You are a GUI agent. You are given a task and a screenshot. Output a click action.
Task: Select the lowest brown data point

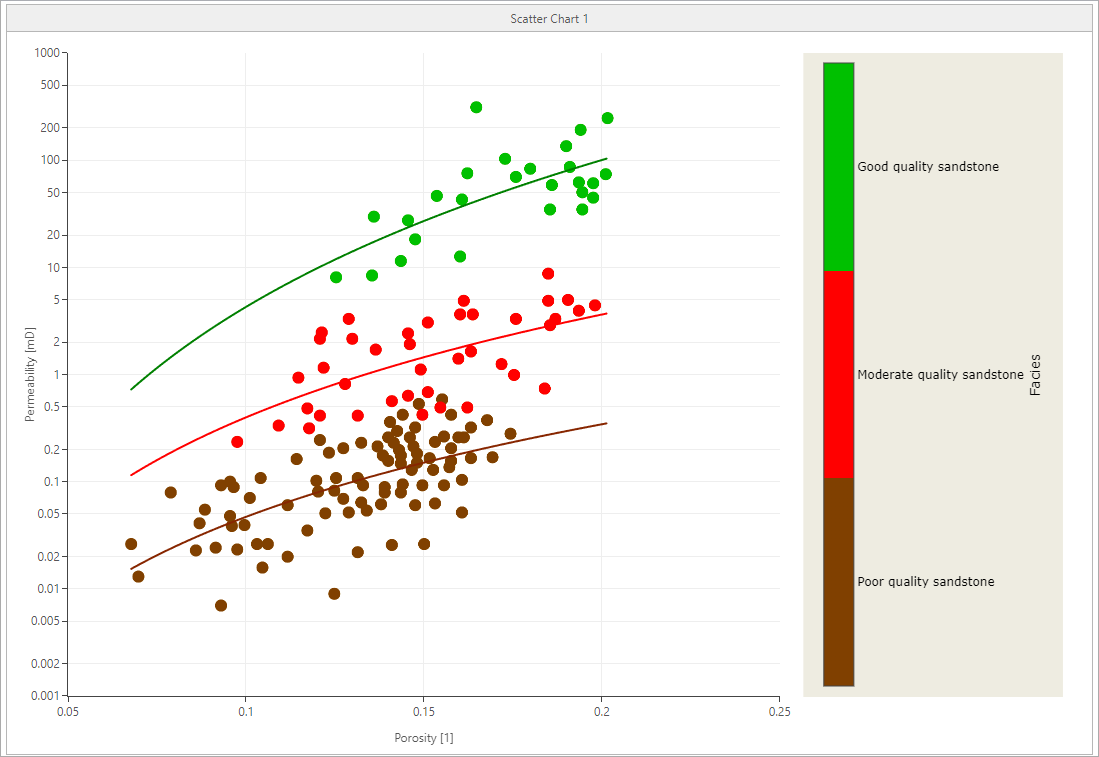click(x=221, y=605)
